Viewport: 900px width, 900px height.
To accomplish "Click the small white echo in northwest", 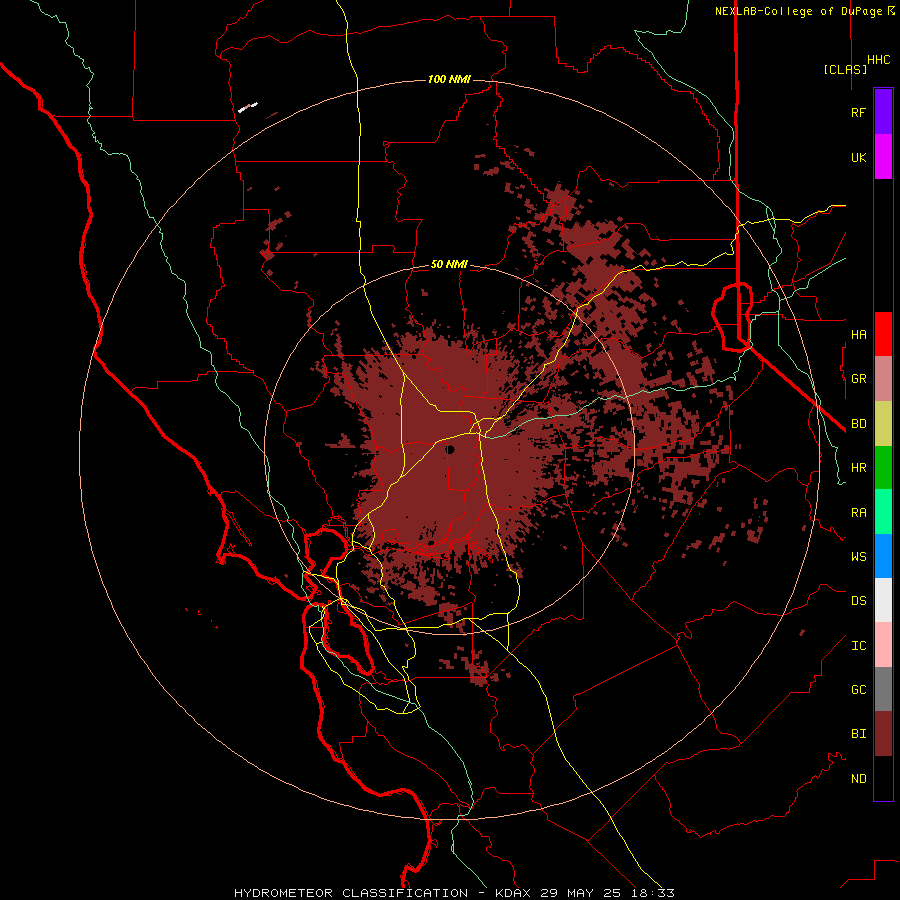I will coord(248,107).
